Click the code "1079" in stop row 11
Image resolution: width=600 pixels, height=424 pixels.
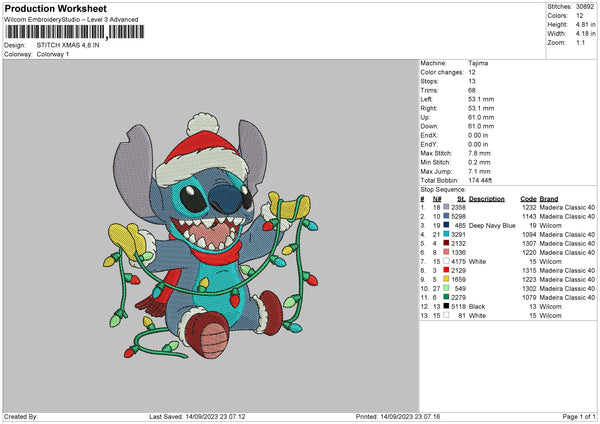tap(529, 297)
